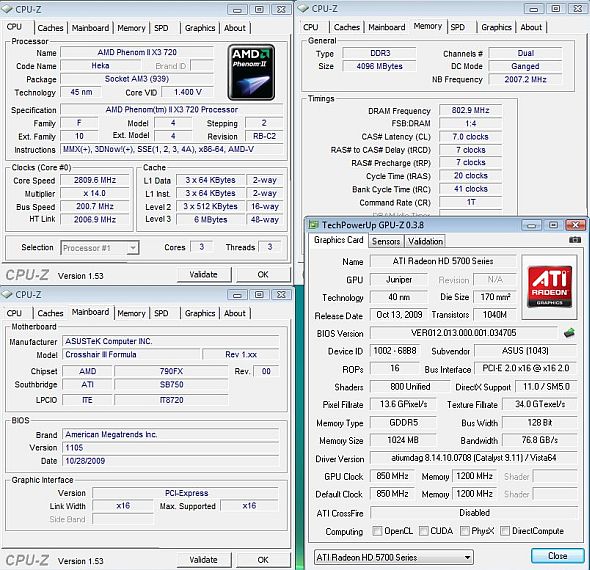Click the CAS# Latency value 7.0 clocks
This screenshot has width=590, height=570.
click(470, 137)
